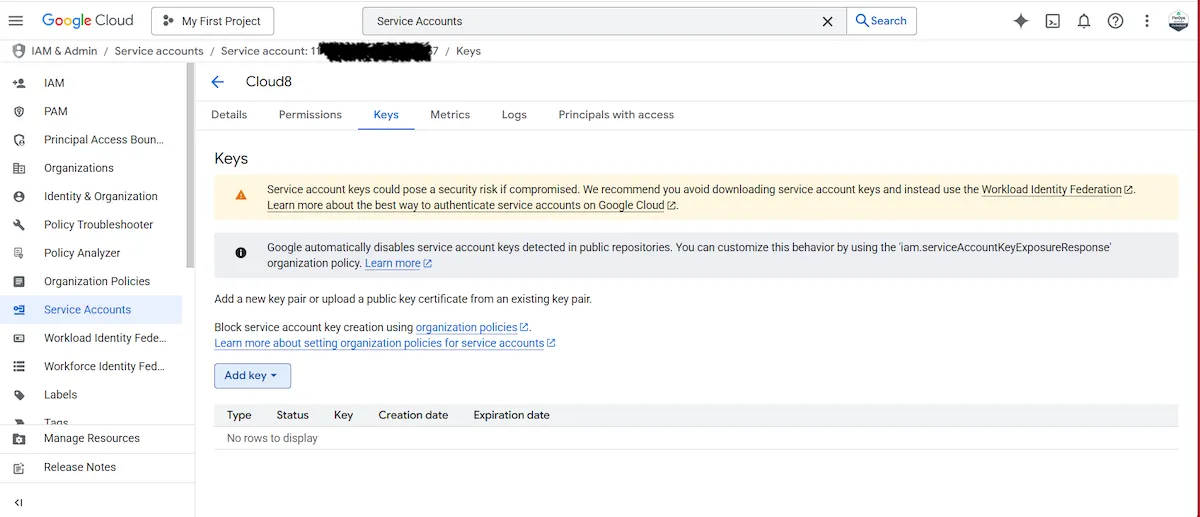Open authenticate service accounts best way link
Viewport: 1200px width, 517px height.
[472, 205]
